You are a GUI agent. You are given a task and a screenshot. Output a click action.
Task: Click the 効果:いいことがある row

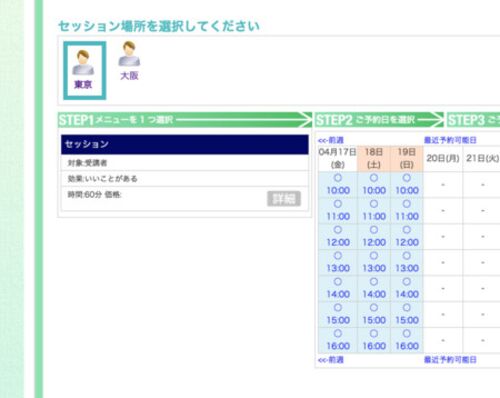click(x=185, y=179)
